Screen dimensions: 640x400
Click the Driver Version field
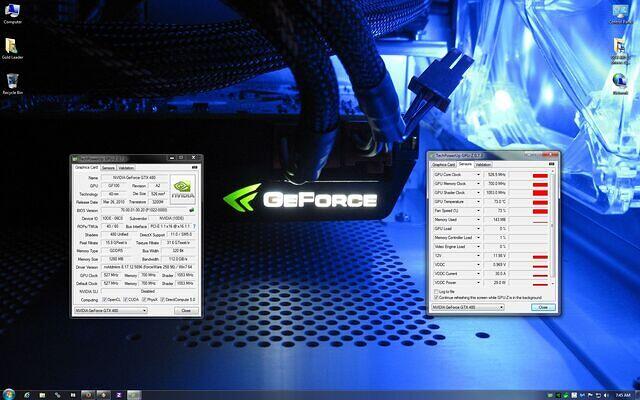[148, 267]
